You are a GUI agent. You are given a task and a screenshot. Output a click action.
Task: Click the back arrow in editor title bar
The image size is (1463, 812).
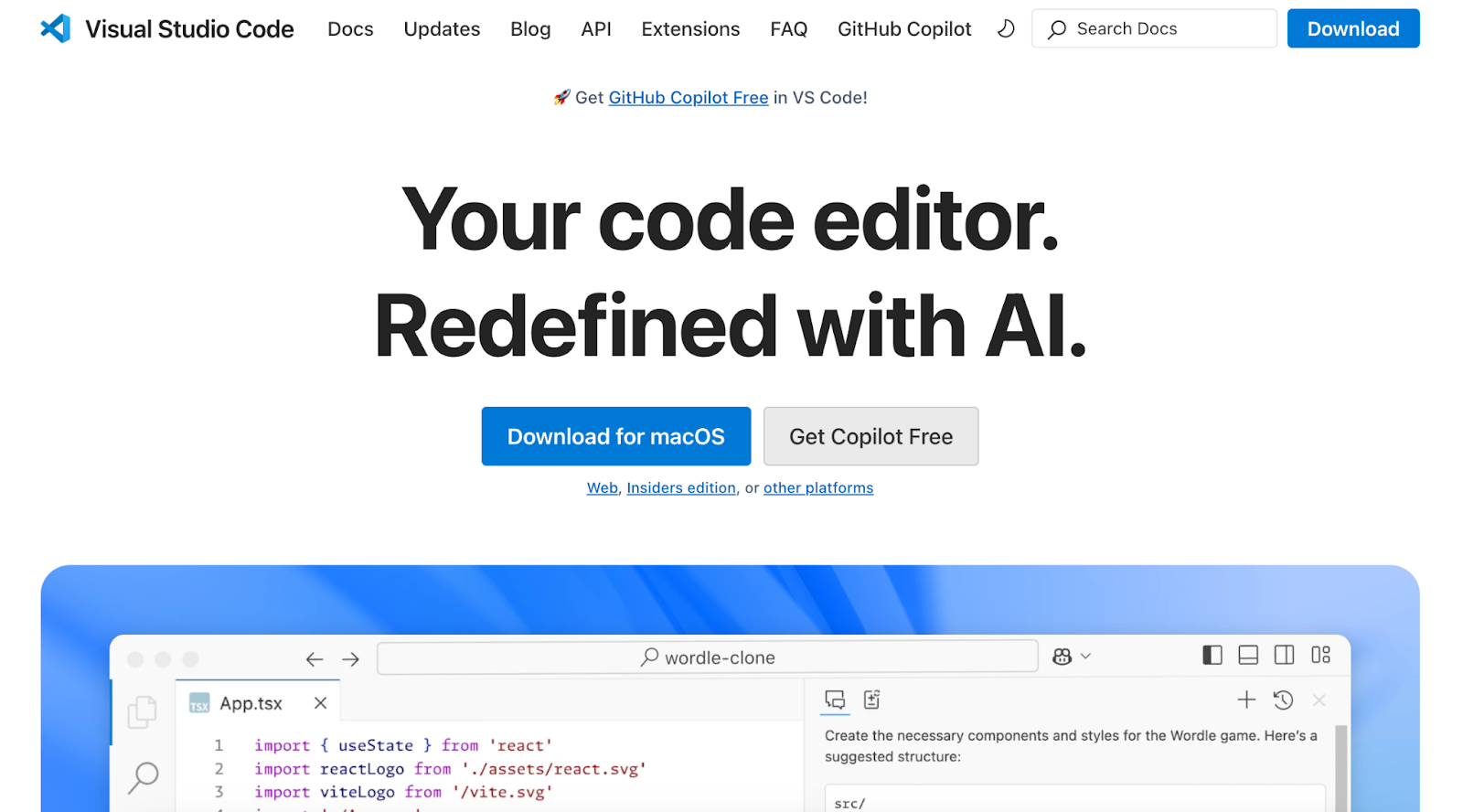coord(315,659)
